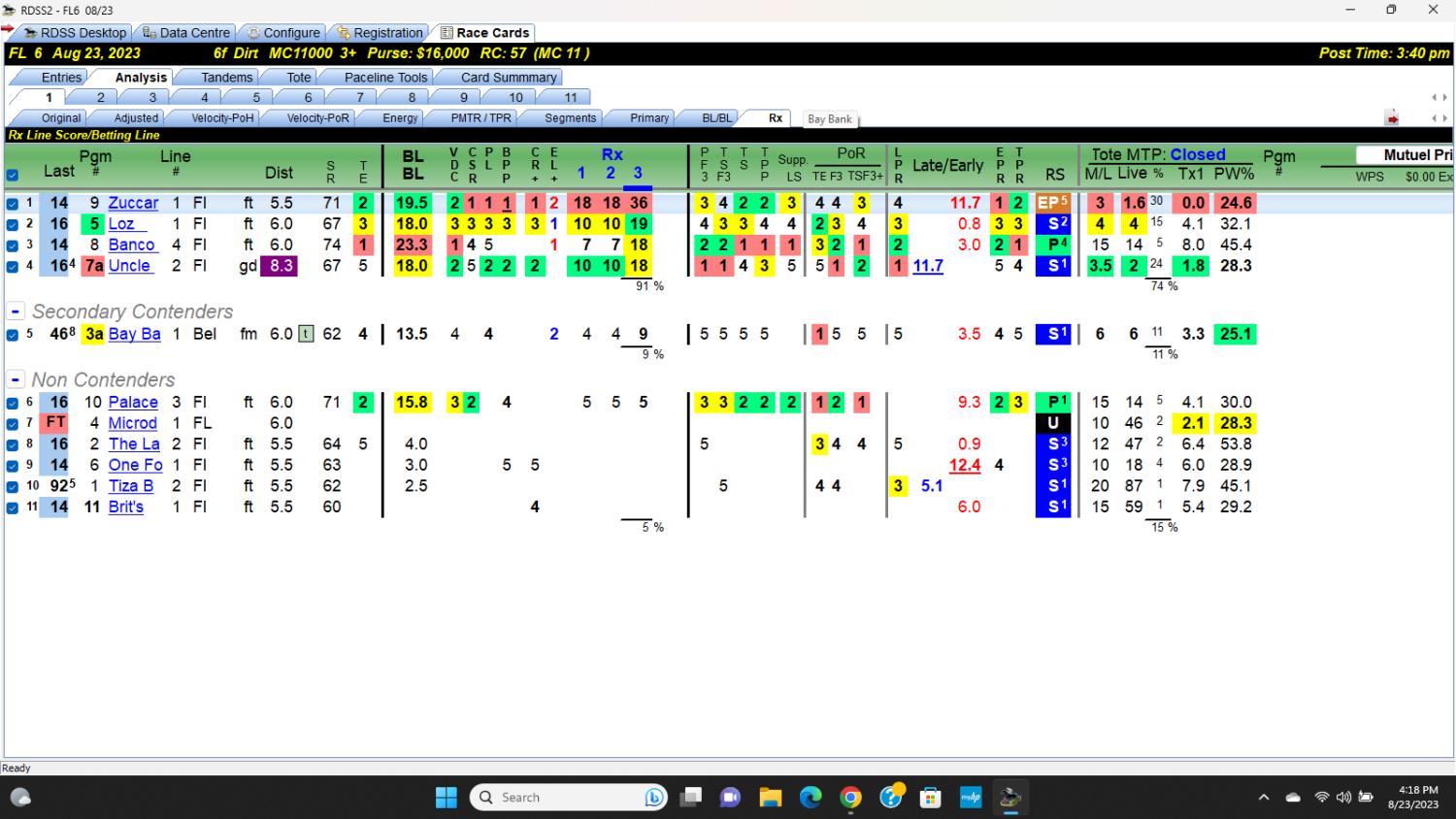
Task: Open the Banco horse link
Action: pos(131,245)
